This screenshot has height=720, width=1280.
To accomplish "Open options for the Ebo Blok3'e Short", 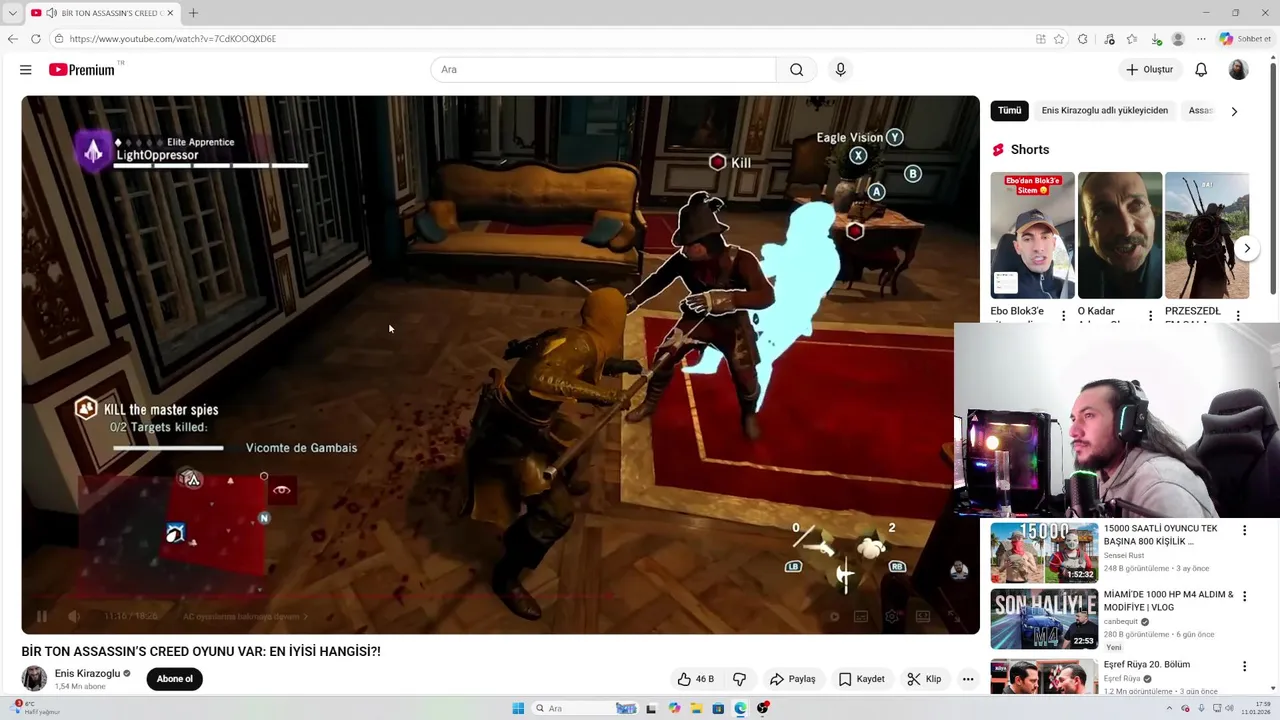I will [1063, 316].
